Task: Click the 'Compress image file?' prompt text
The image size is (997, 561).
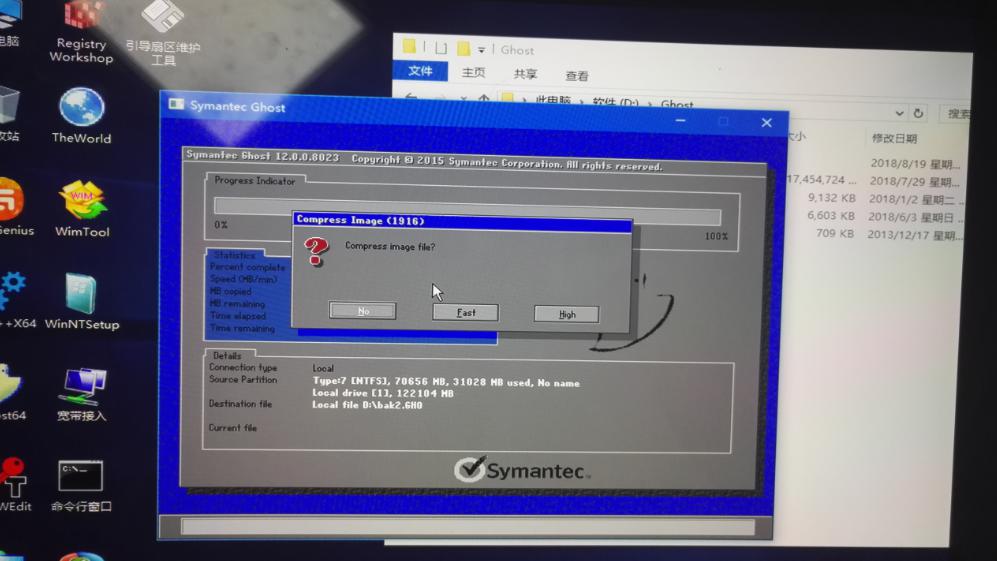Action: coord(390,246)
